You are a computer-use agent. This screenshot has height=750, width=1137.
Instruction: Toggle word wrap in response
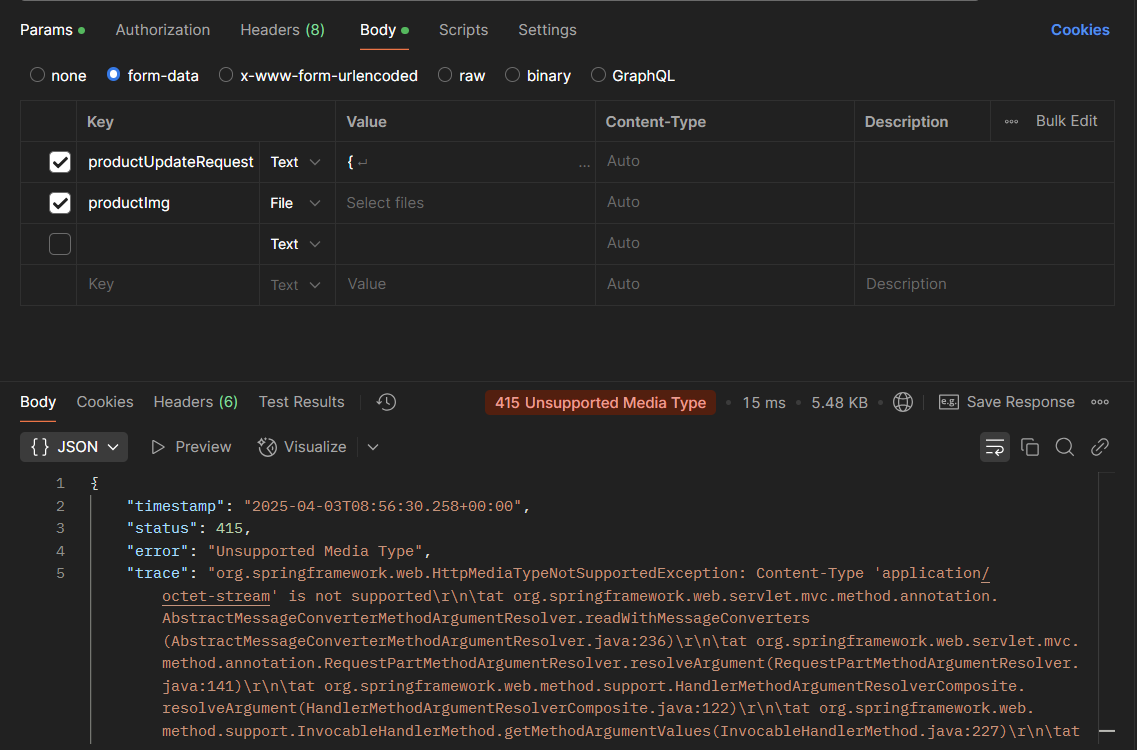click(x=995, y=447)
